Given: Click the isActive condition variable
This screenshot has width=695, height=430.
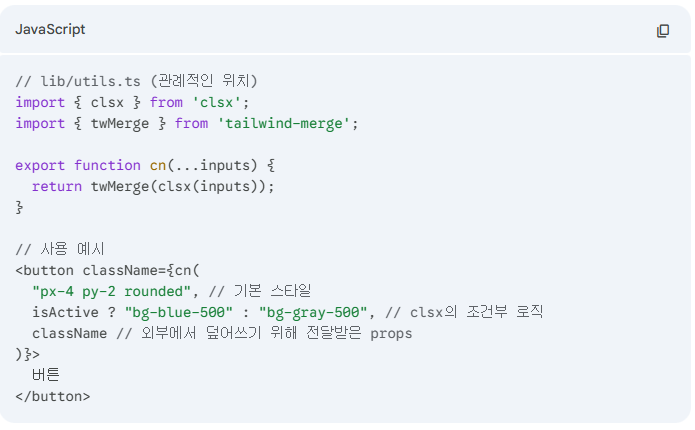Looking at the screenshot, I should (x=64, y=312).
